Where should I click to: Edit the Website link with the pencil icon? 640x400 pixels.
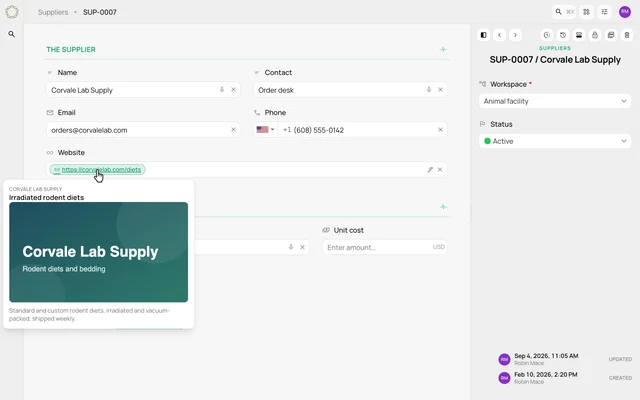[x=430, y=169]
